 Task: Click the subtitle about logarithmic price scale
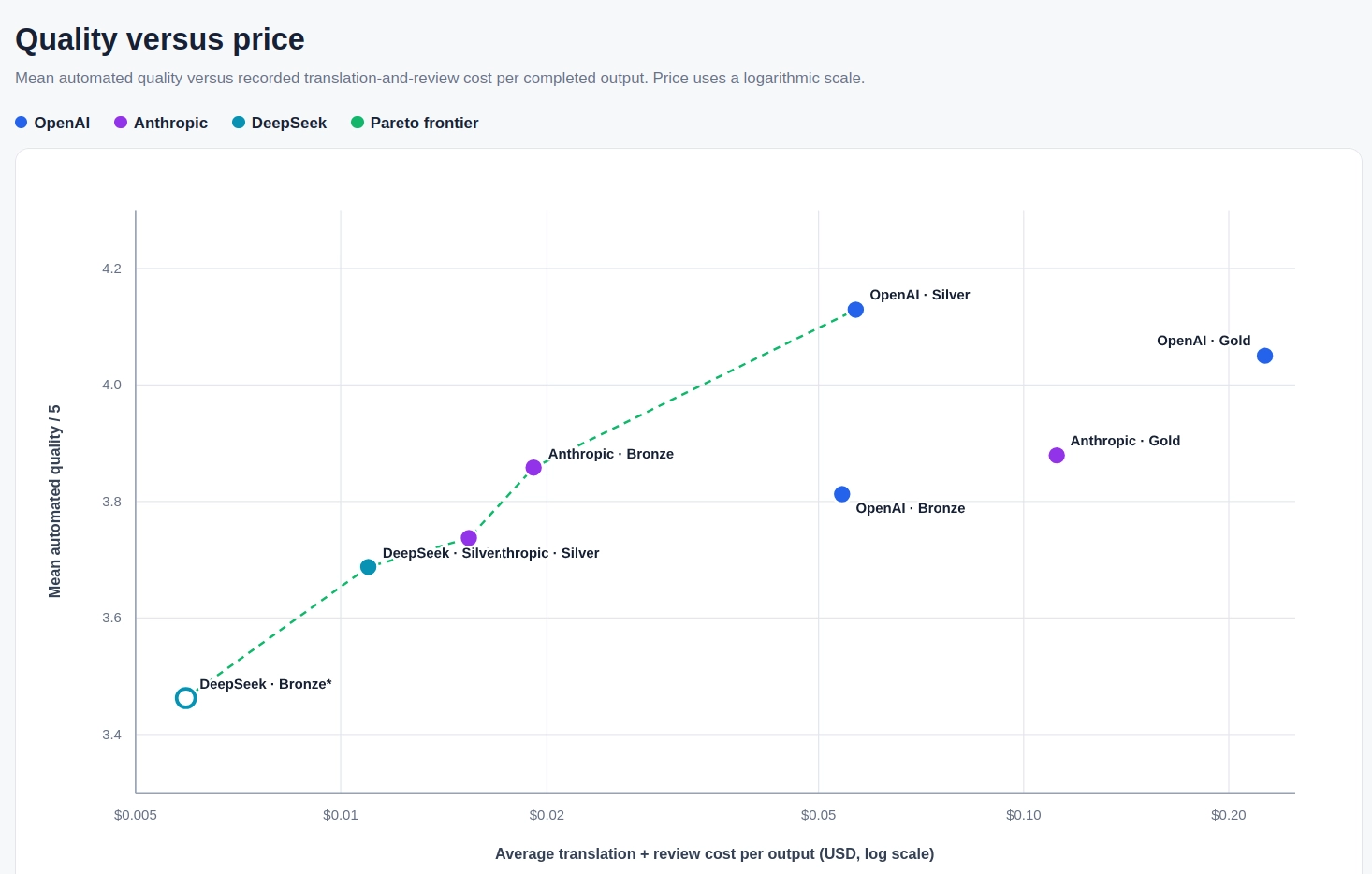440,79
